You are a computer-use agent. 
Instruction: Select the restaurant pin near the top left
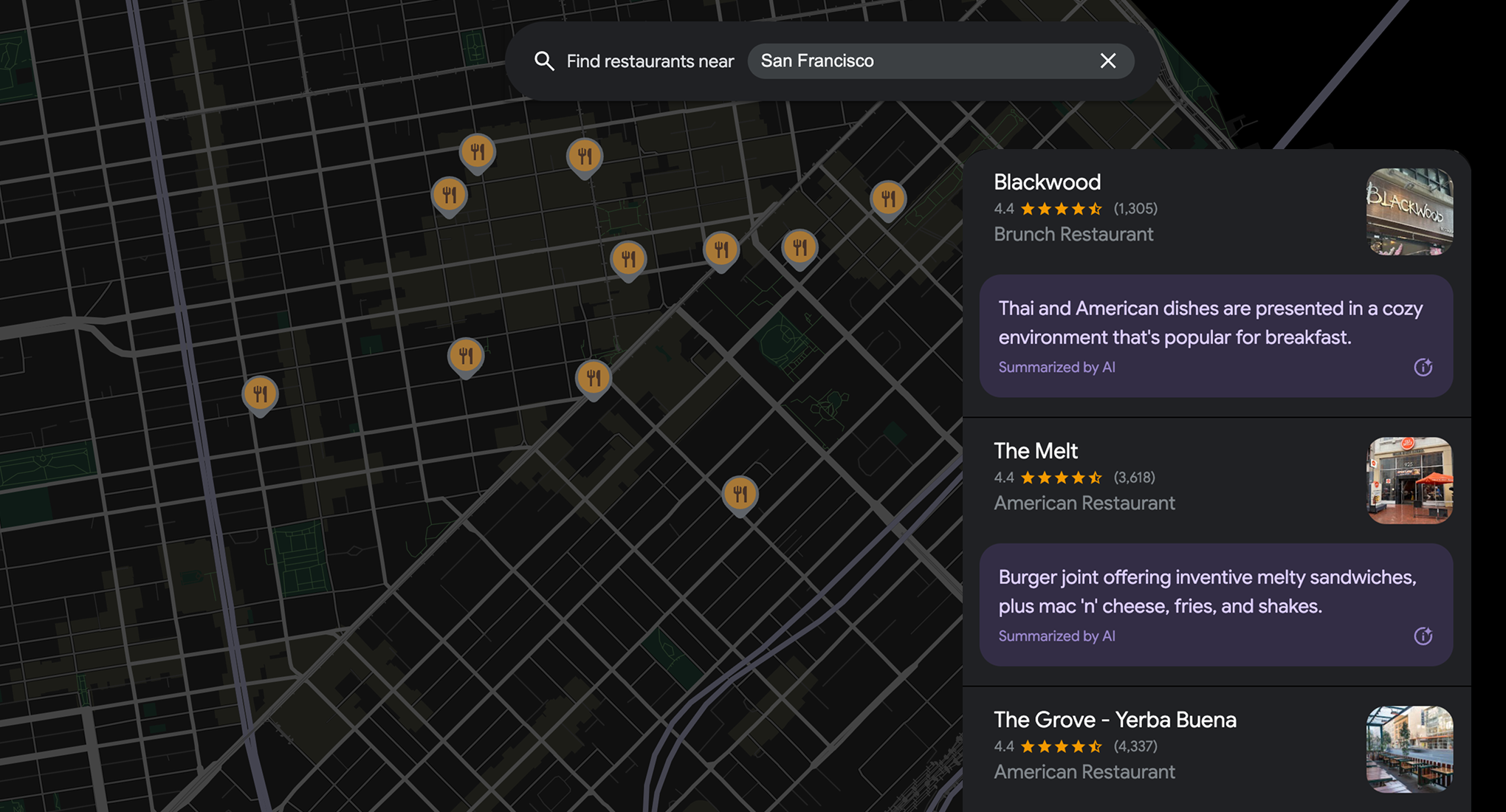[449, 194]
